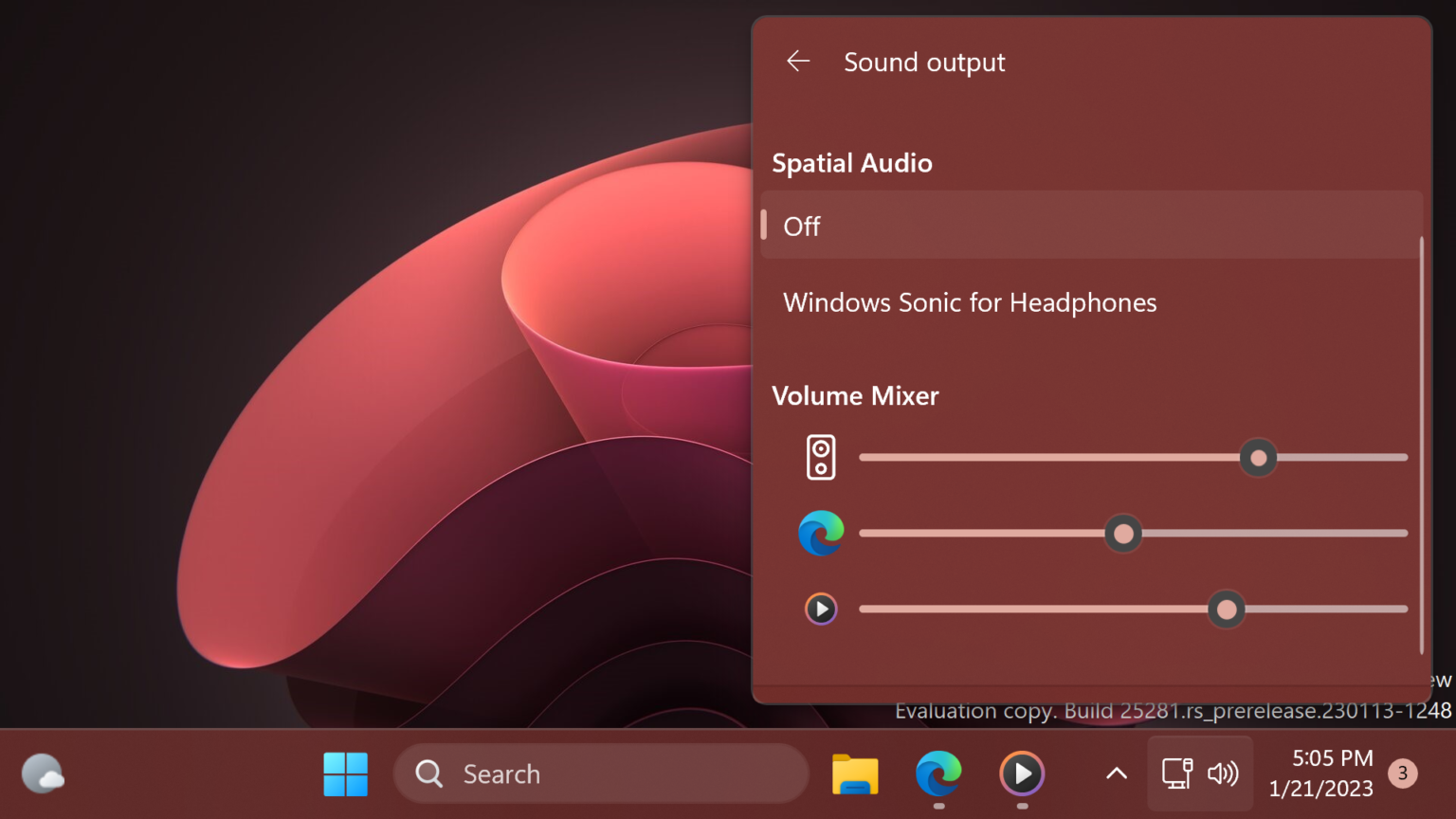
Task: Select the system speaker icon in Volume Mixer
Action: (x=820, y=457)
